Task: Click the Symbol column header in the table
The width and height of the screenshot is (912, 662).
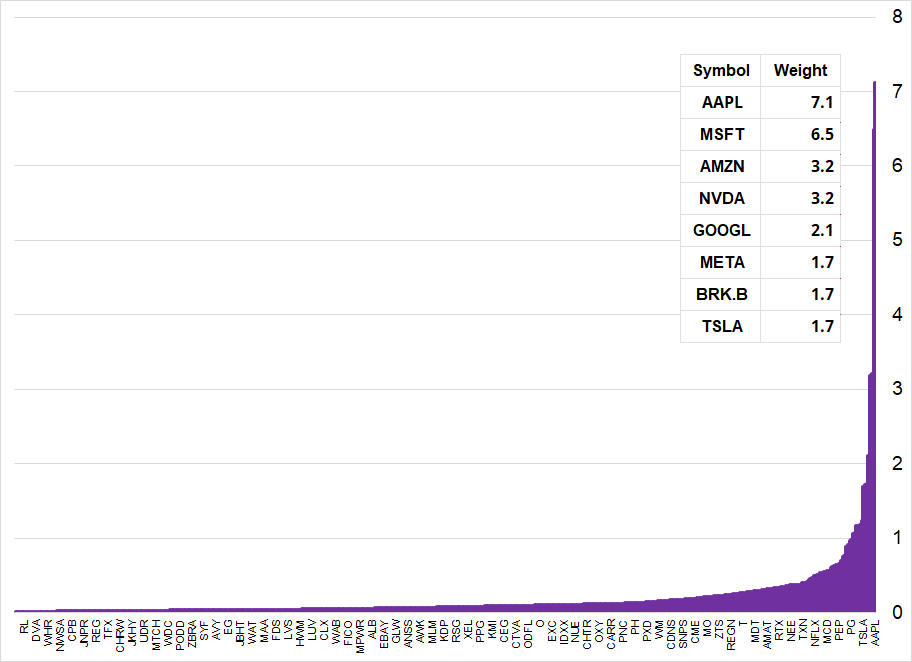Action: pos(721,70)
